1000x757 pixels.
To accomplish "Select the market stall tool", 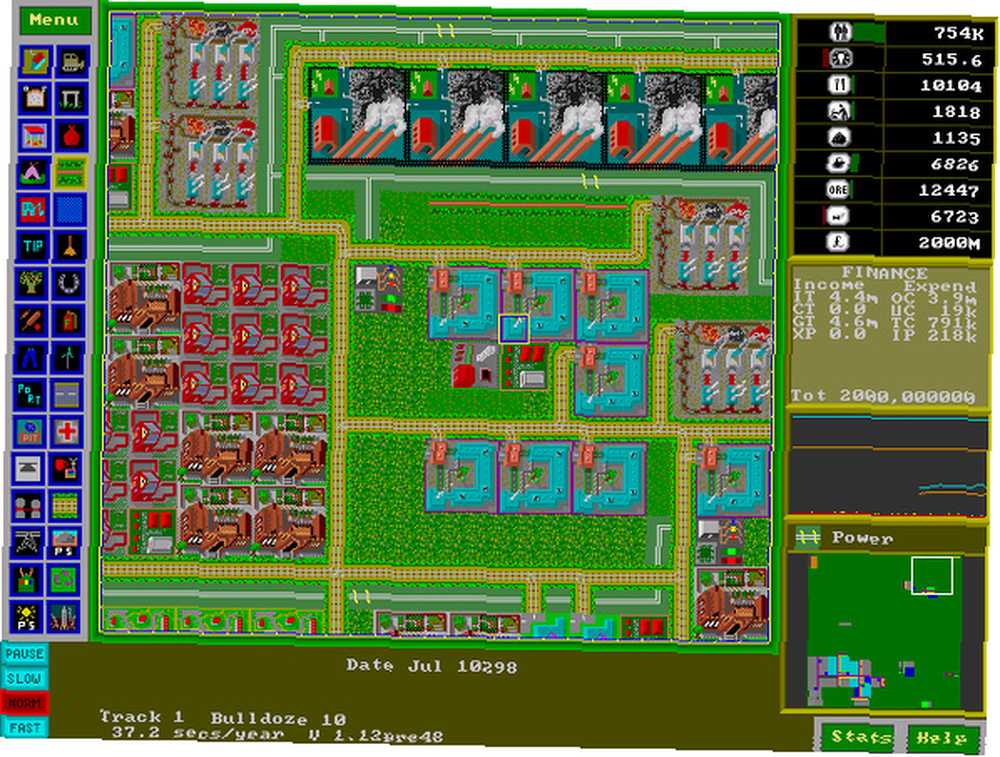I will tap(34, 135).
